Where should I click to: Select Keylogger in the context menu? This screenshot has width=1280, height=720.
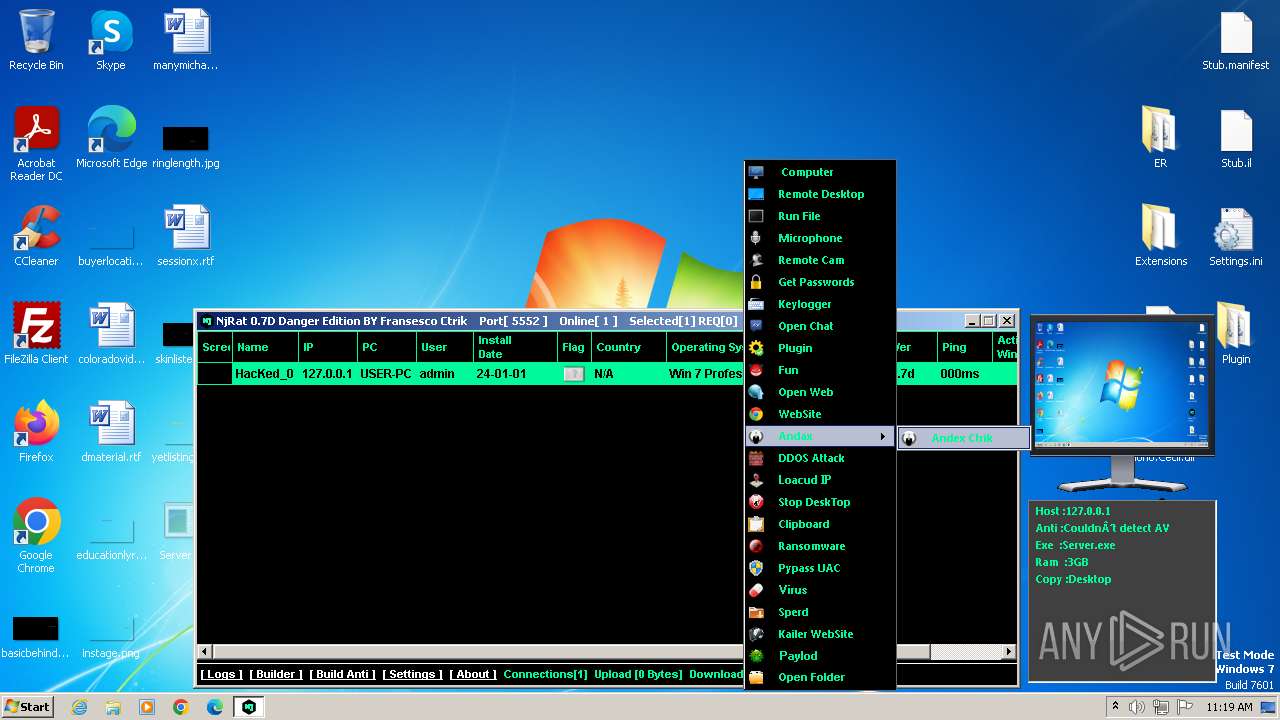[820, 304]
